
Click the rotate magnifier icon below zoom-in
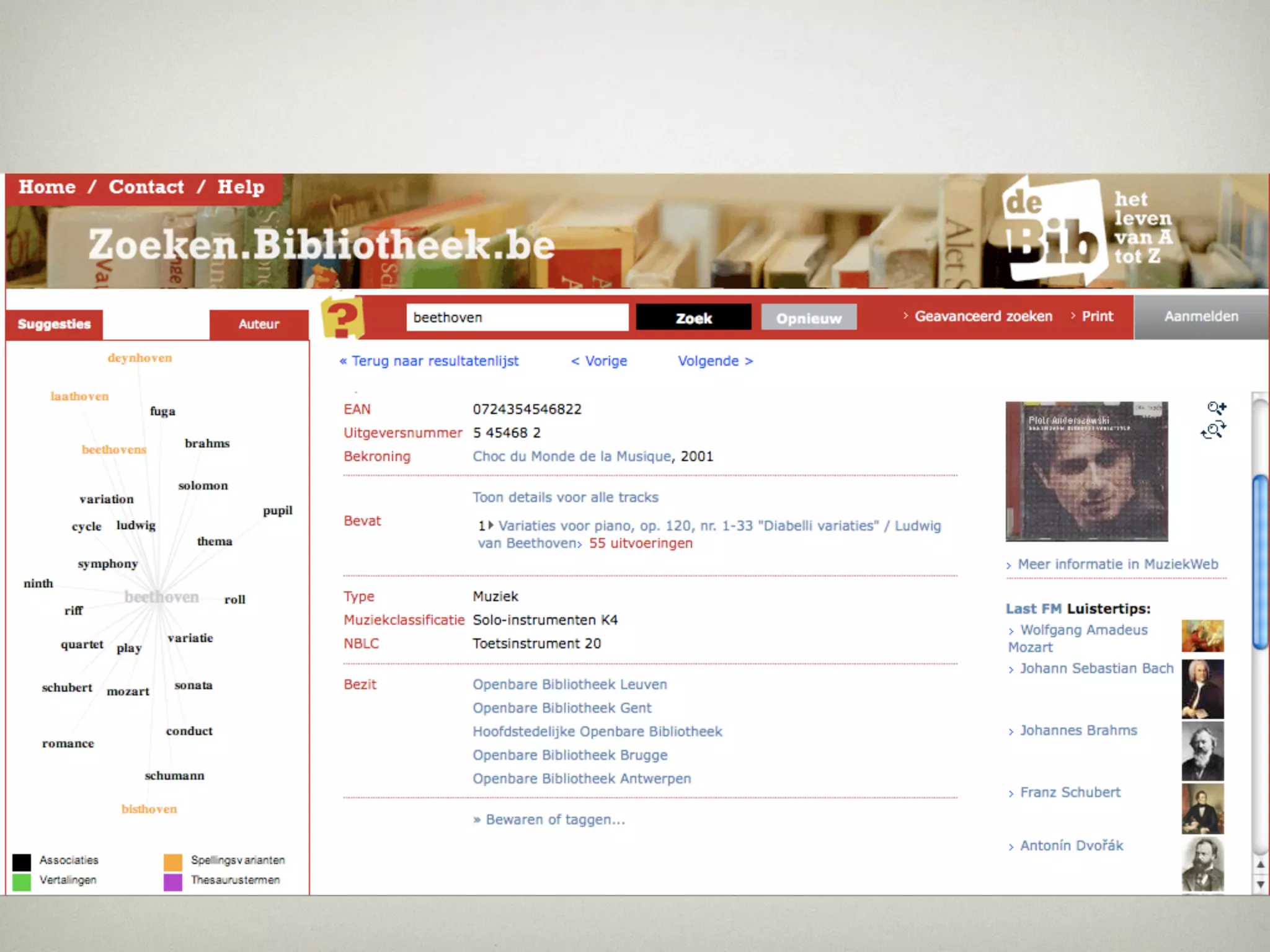click(x=1214, y=430)
